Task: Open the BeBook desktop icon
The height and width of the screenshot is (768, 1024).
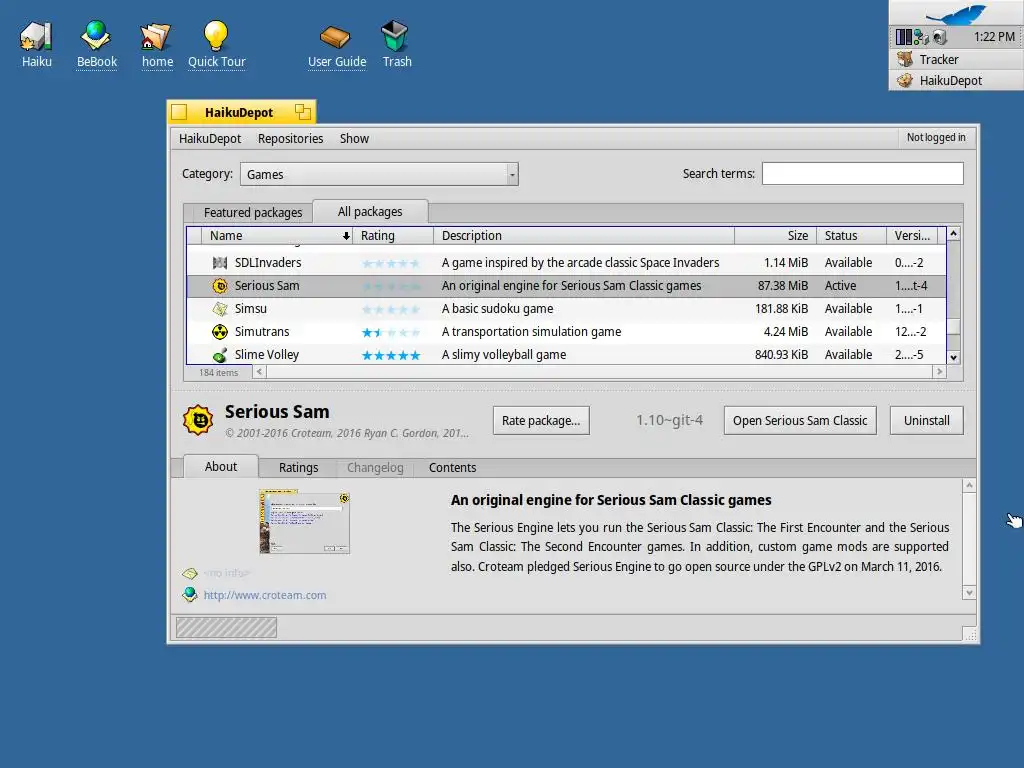Action: (x=96, y=36)
